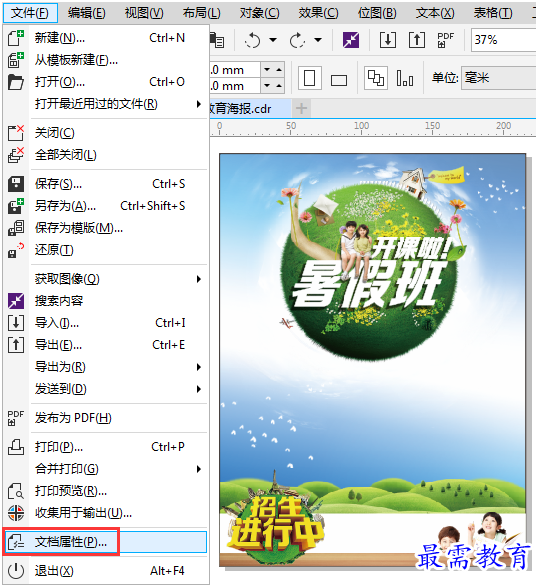Choose 另存为(A)... menu entry
539x588 pixels.
tap(105, 206)
